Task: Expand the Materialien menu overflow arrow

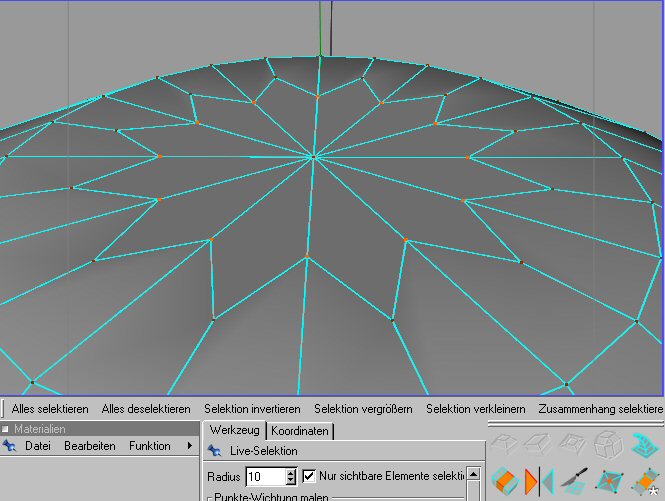Action: pyautogui.click(x=190, y=446)
